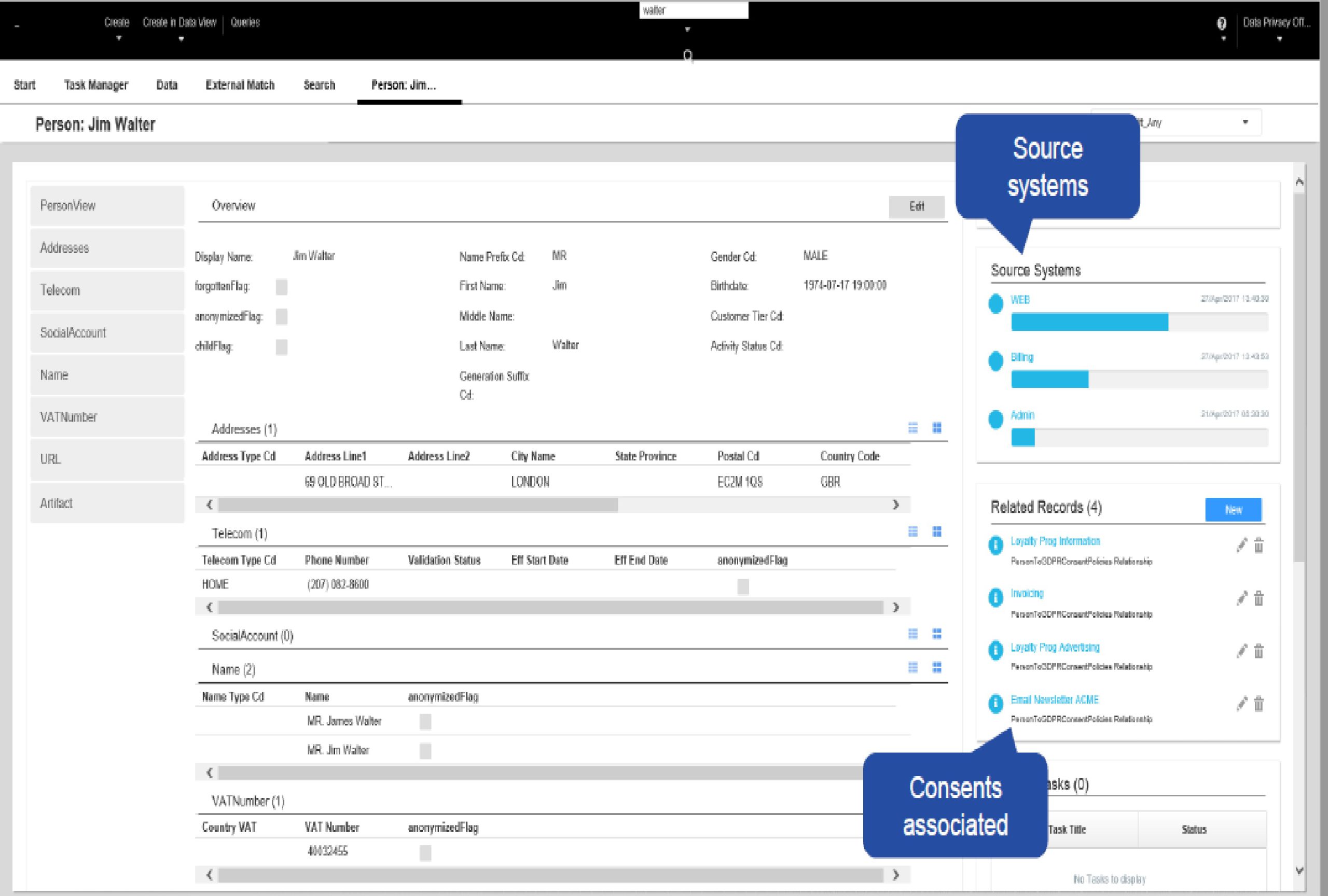Open the WEB source system link
The image size is (1328, 896).
[x=1020, y=300]
